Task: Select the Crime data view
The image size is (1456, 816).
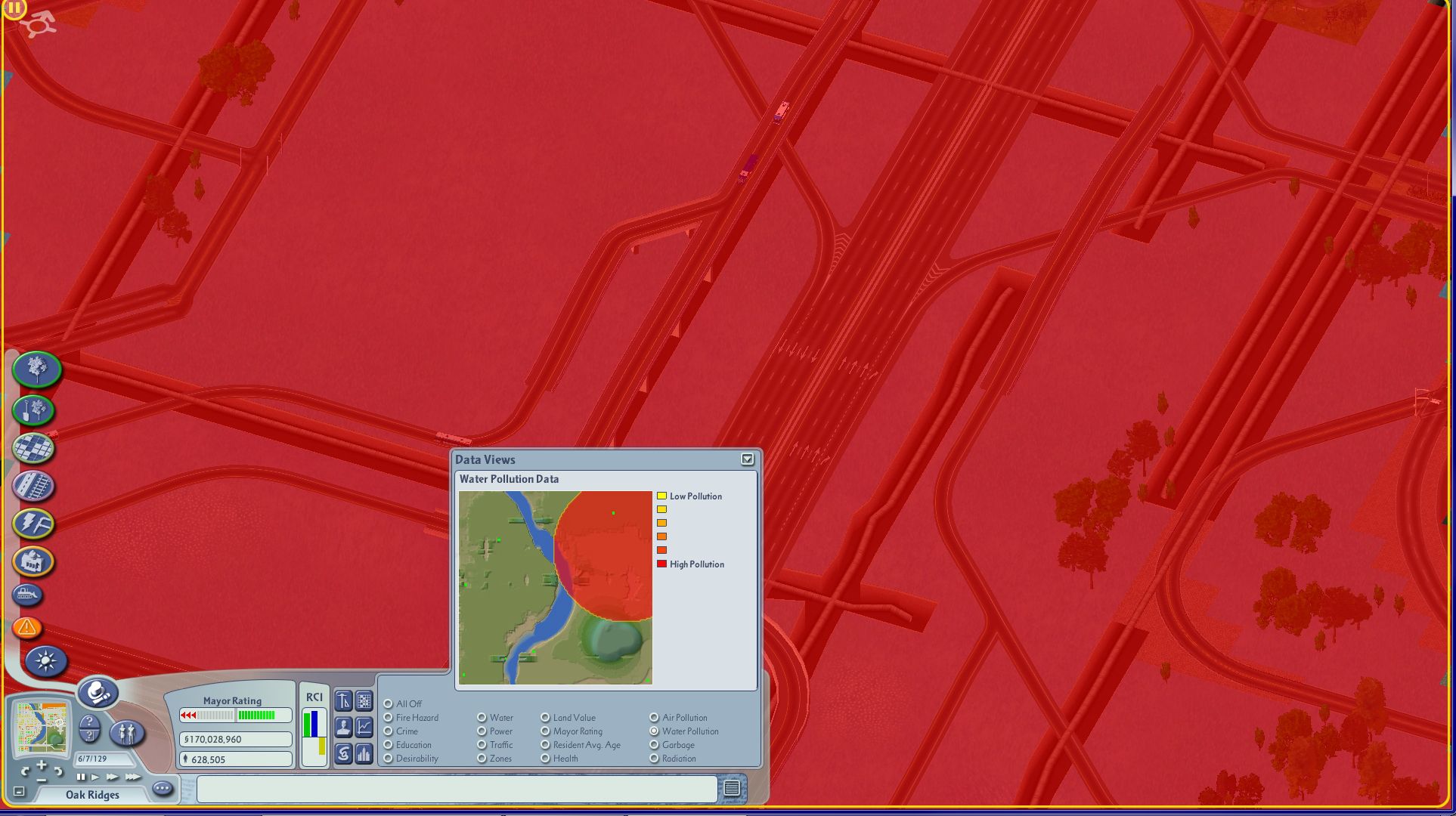Action: tap(401, 731)
